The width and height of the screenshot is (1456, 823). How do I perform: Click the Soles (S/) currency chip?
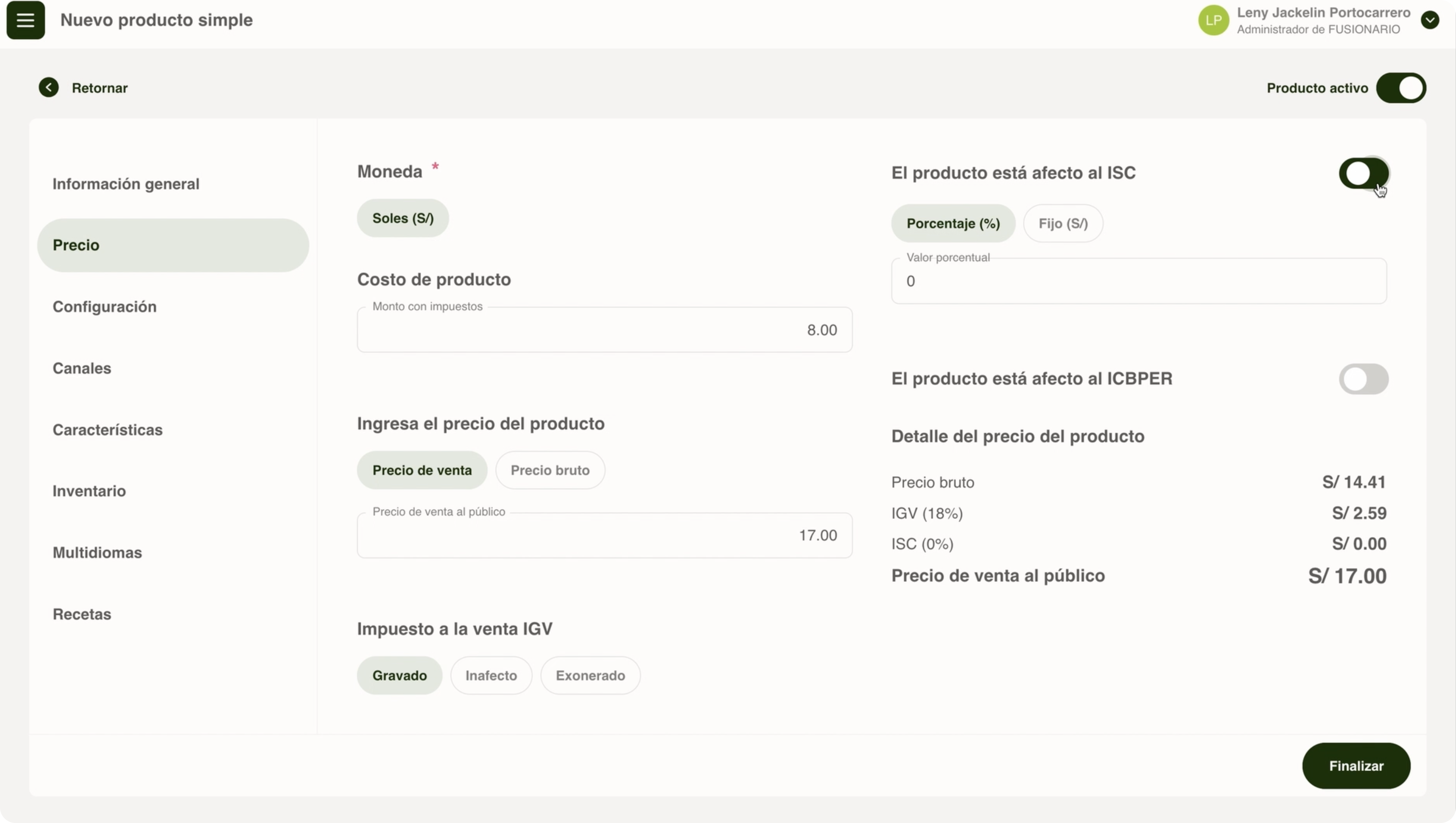tap(403, 218)
